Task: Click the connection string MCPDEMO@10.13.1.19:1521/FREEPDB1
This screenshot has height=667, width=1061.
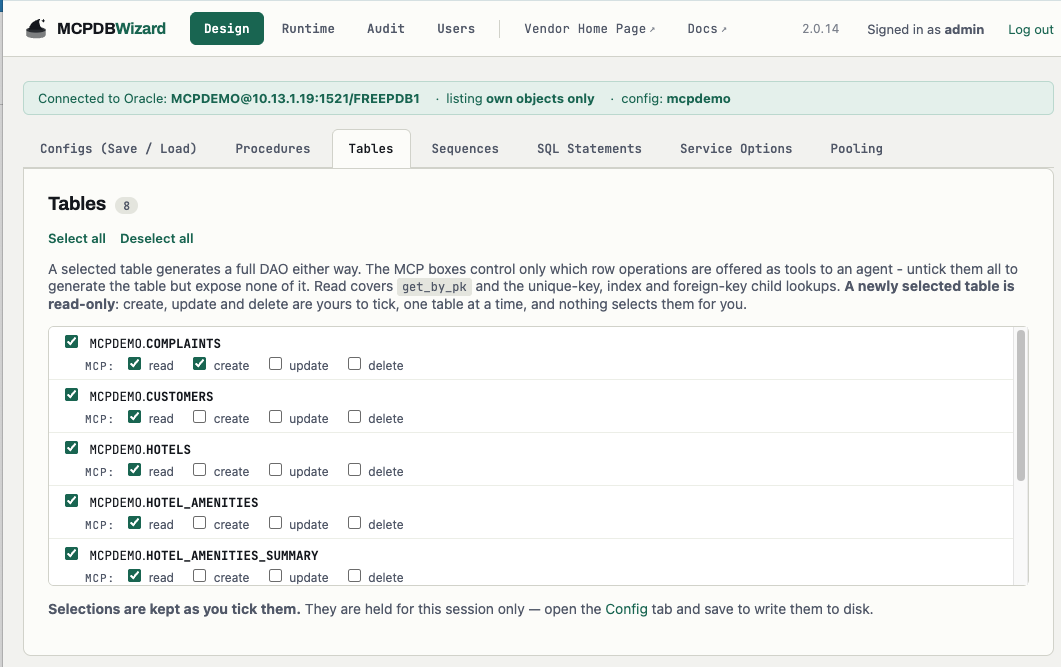Action: (295, 98)
